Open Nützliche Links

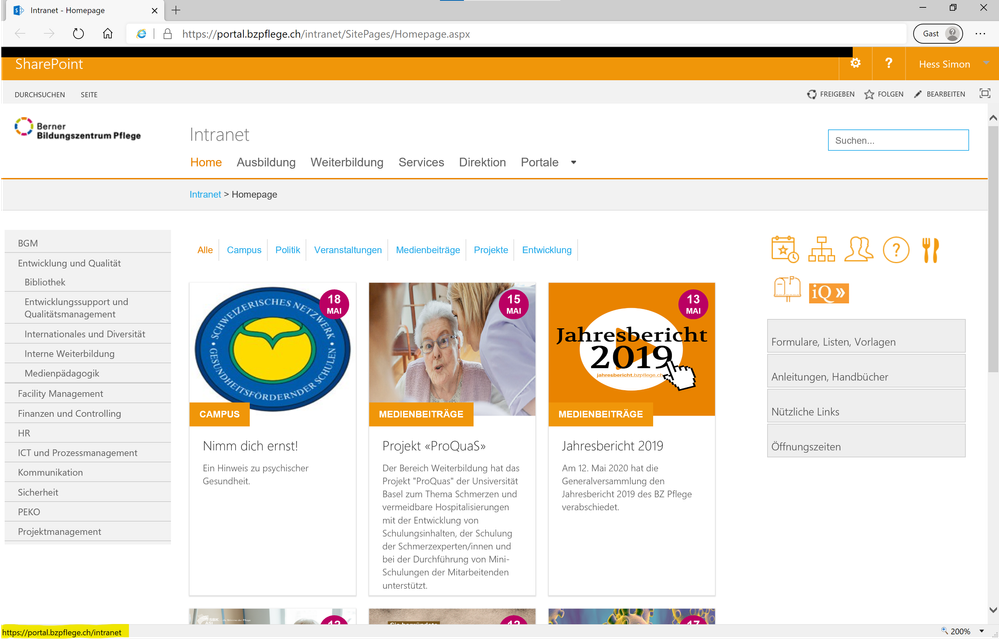[x=866, y=406]
